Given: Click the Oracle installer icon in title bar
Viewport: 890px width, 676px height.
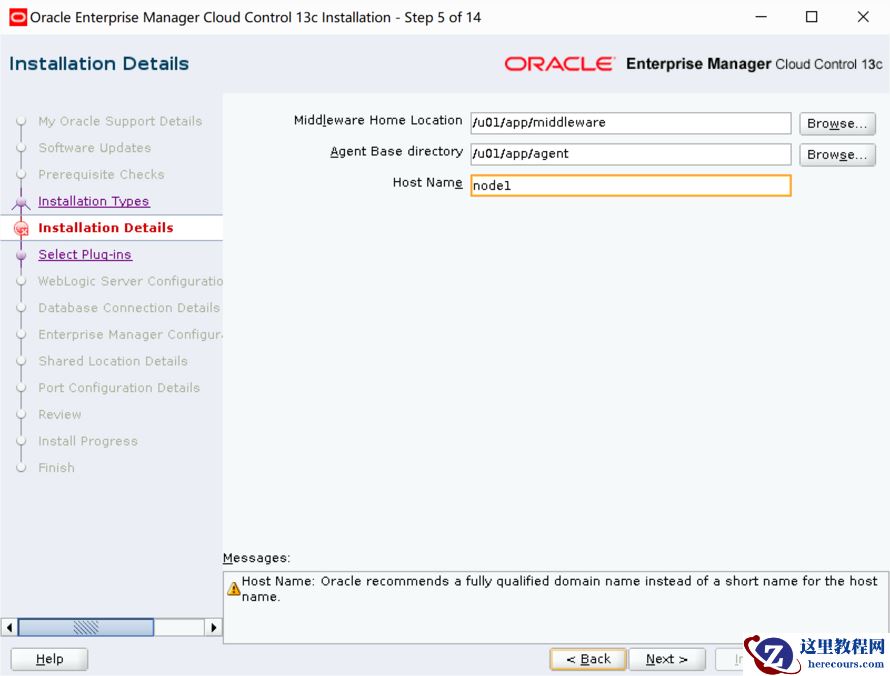Looking at the screenshot, I should 18,17.
